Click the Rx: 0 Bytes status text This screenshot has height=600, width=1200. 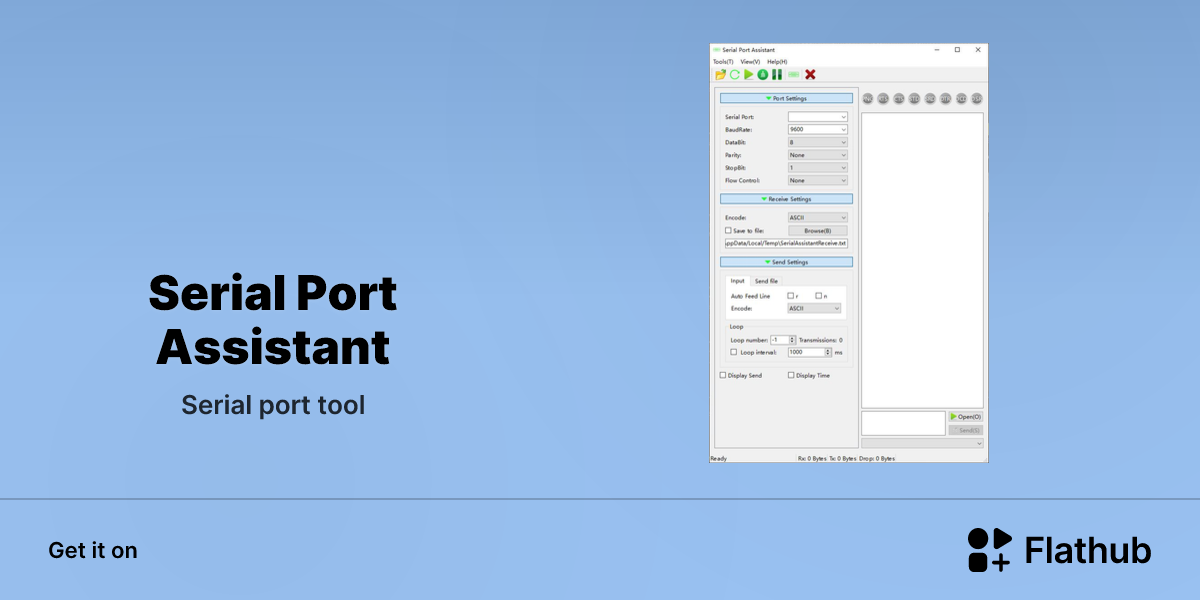pos(812,458)
